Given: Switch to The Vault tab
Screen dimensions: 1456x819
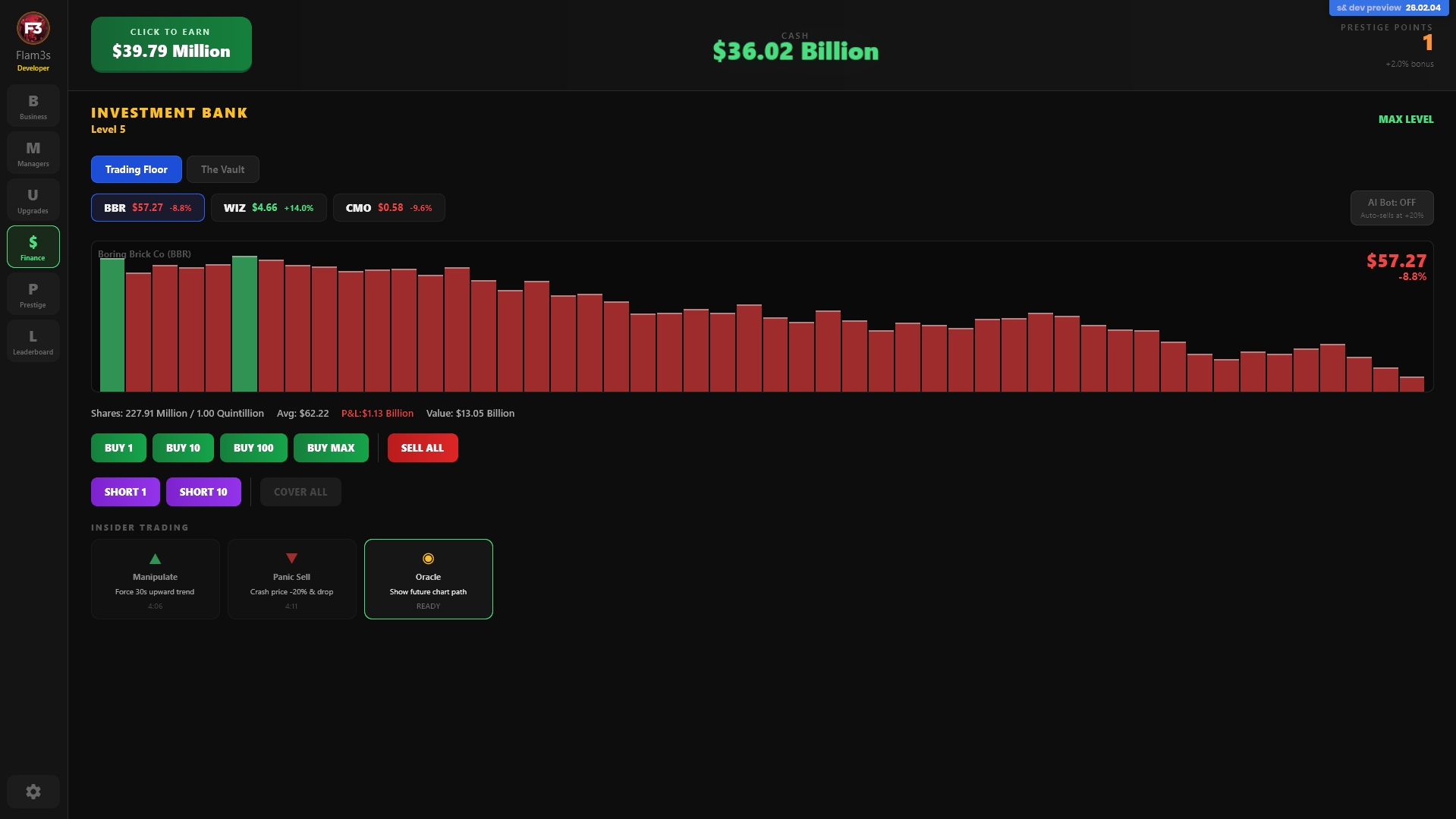Looking at the screenshot, I should [222, 169].
